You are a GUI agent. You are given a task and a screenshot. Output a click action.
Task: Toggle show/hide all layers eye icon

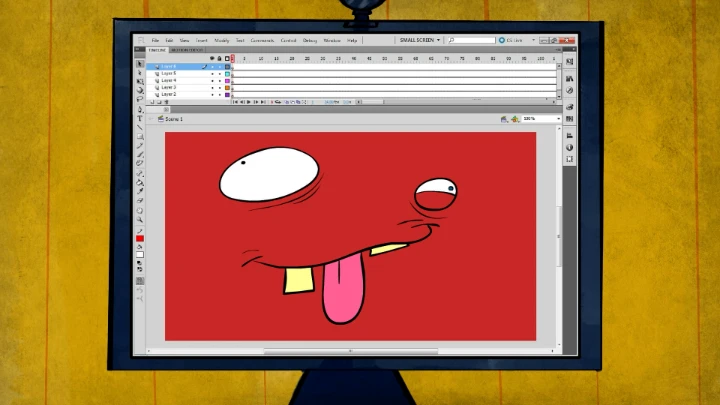tap(212, 58)
